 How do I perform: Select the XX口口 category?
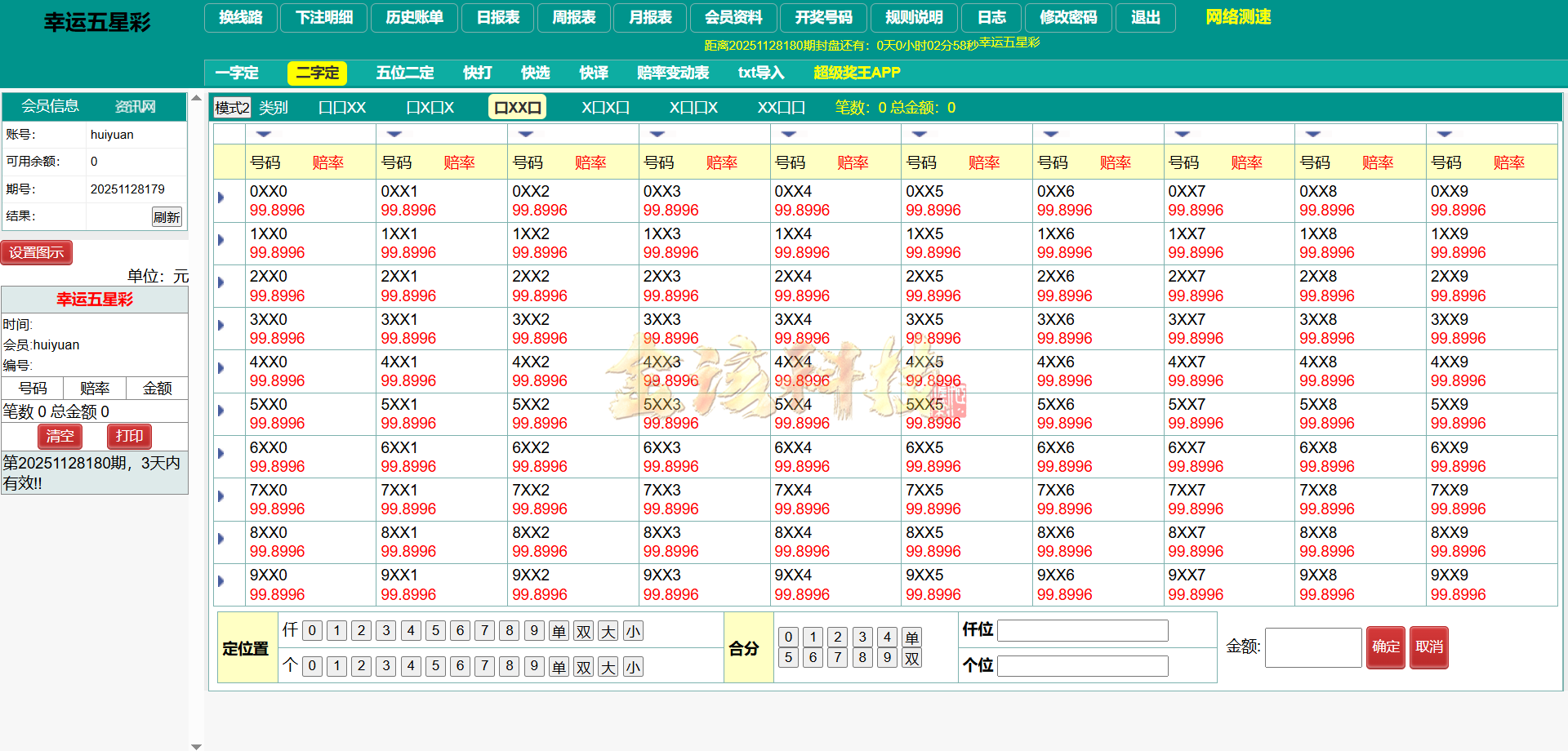(x=782, y=108)
